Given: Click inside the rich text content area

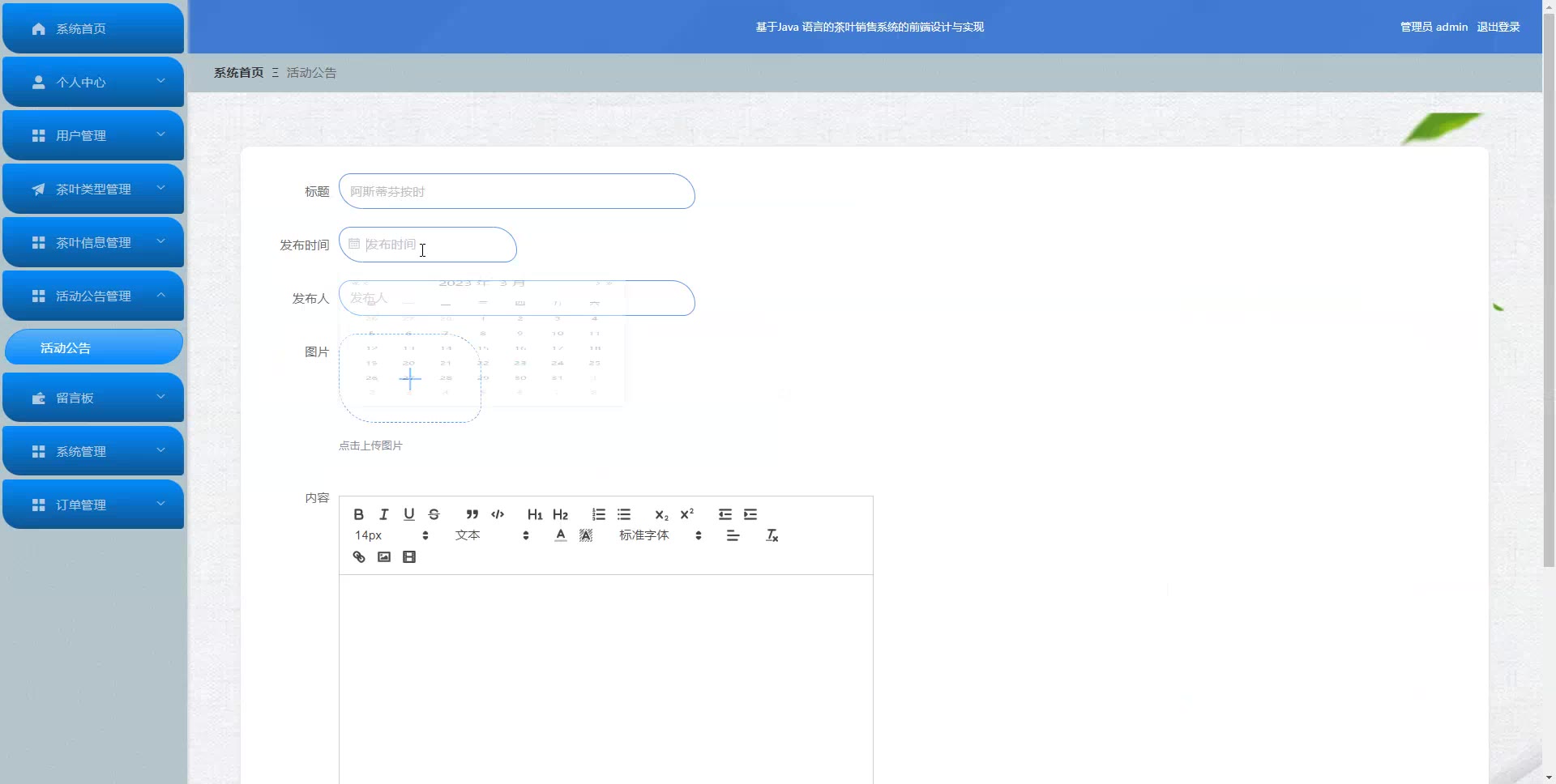Looking at the screenshot, I should pos(606,679).
